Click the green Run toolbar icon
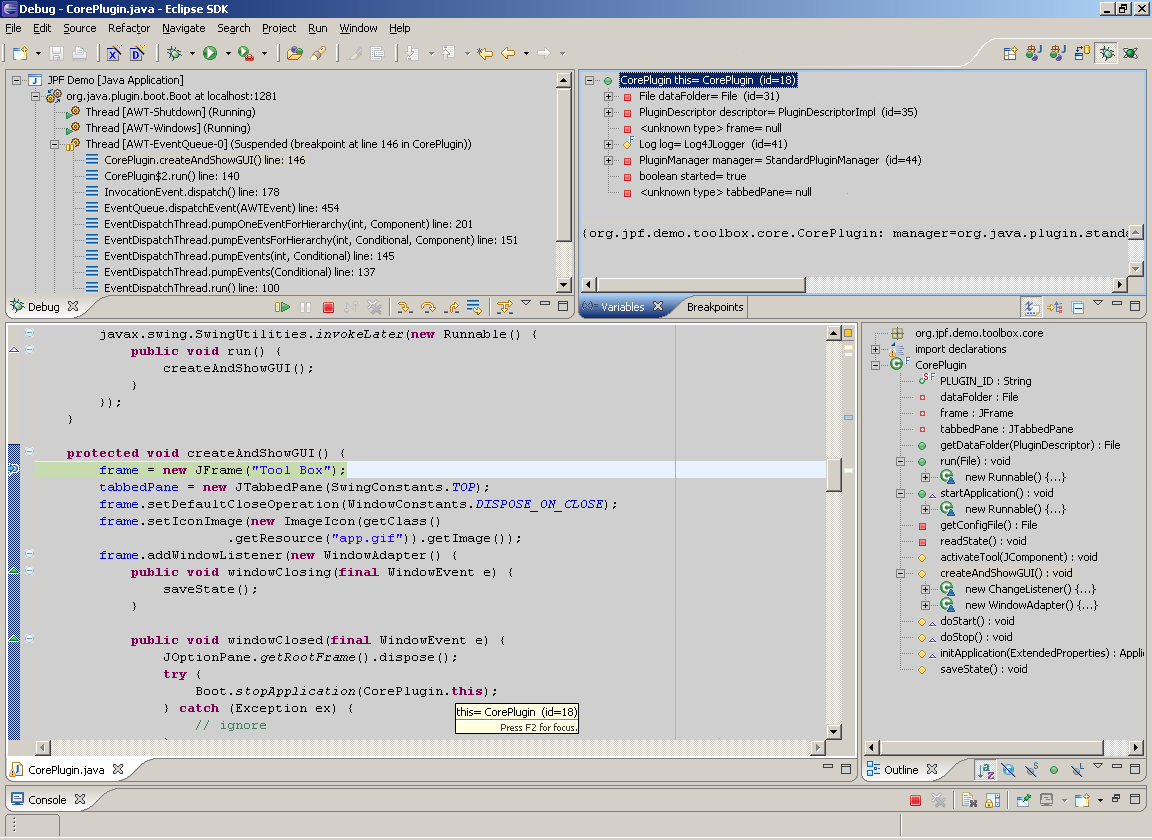The height and width of the screenshot is (840, 1152). (x=210, y=53)
